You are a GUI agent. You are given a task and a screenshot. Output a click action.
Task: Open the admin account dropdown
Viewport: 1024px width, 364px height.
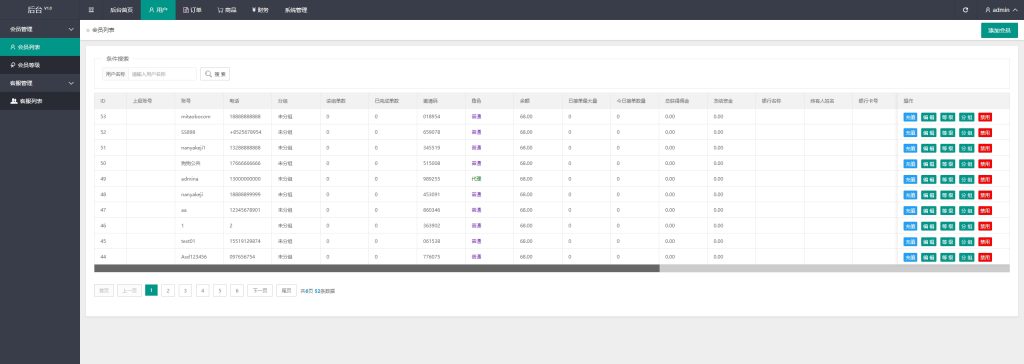1000,10
